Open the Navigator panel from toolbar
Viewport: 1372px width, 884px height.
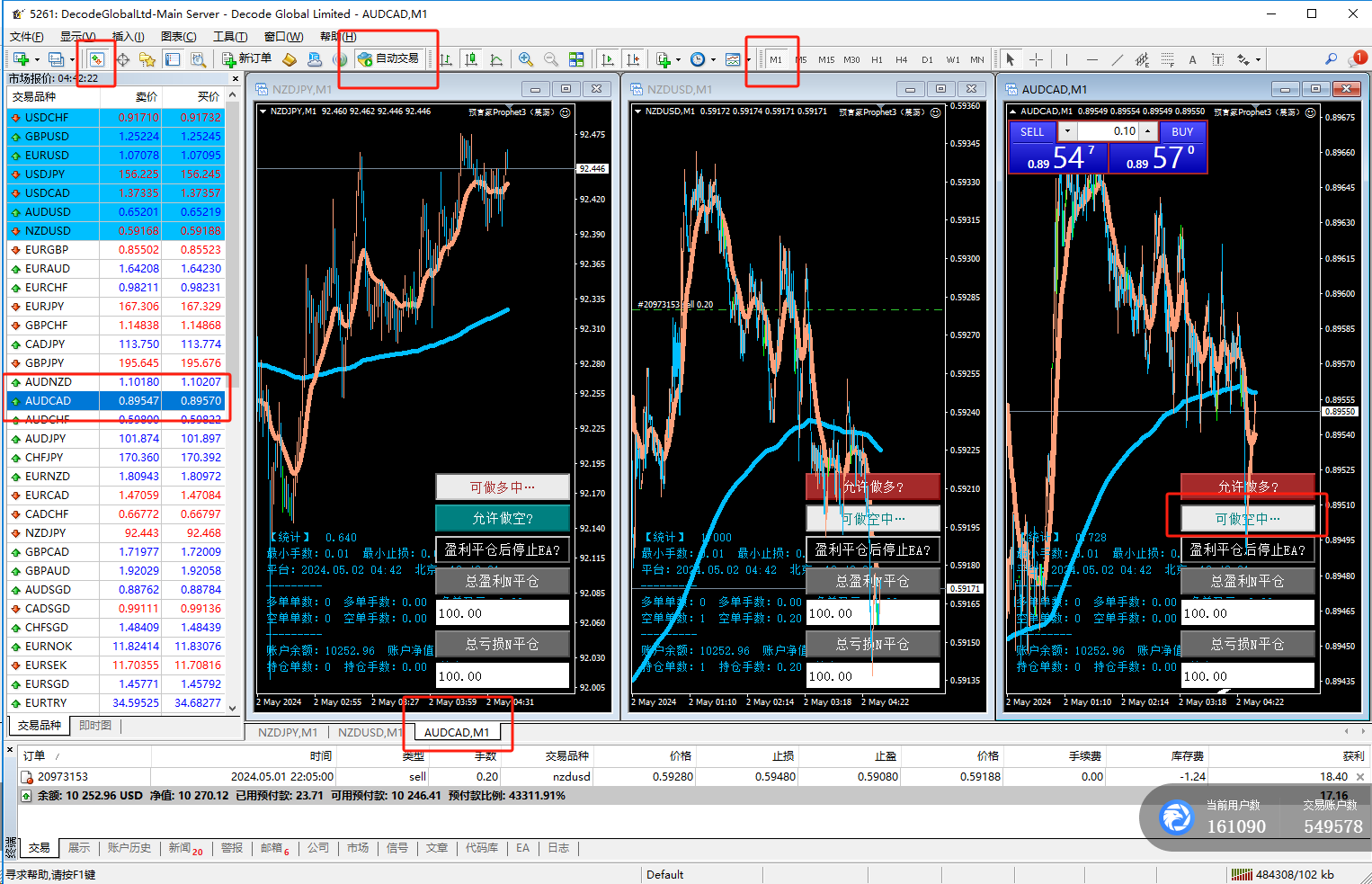click(x=147, y=59)
